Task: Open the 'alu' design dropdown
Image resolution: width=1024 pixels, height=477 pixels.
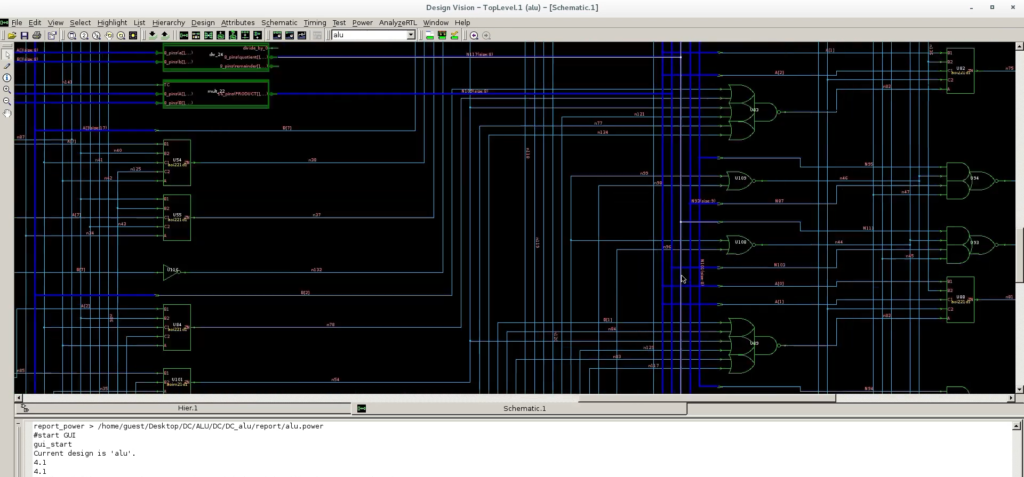Action: click(x=411, y=35)
